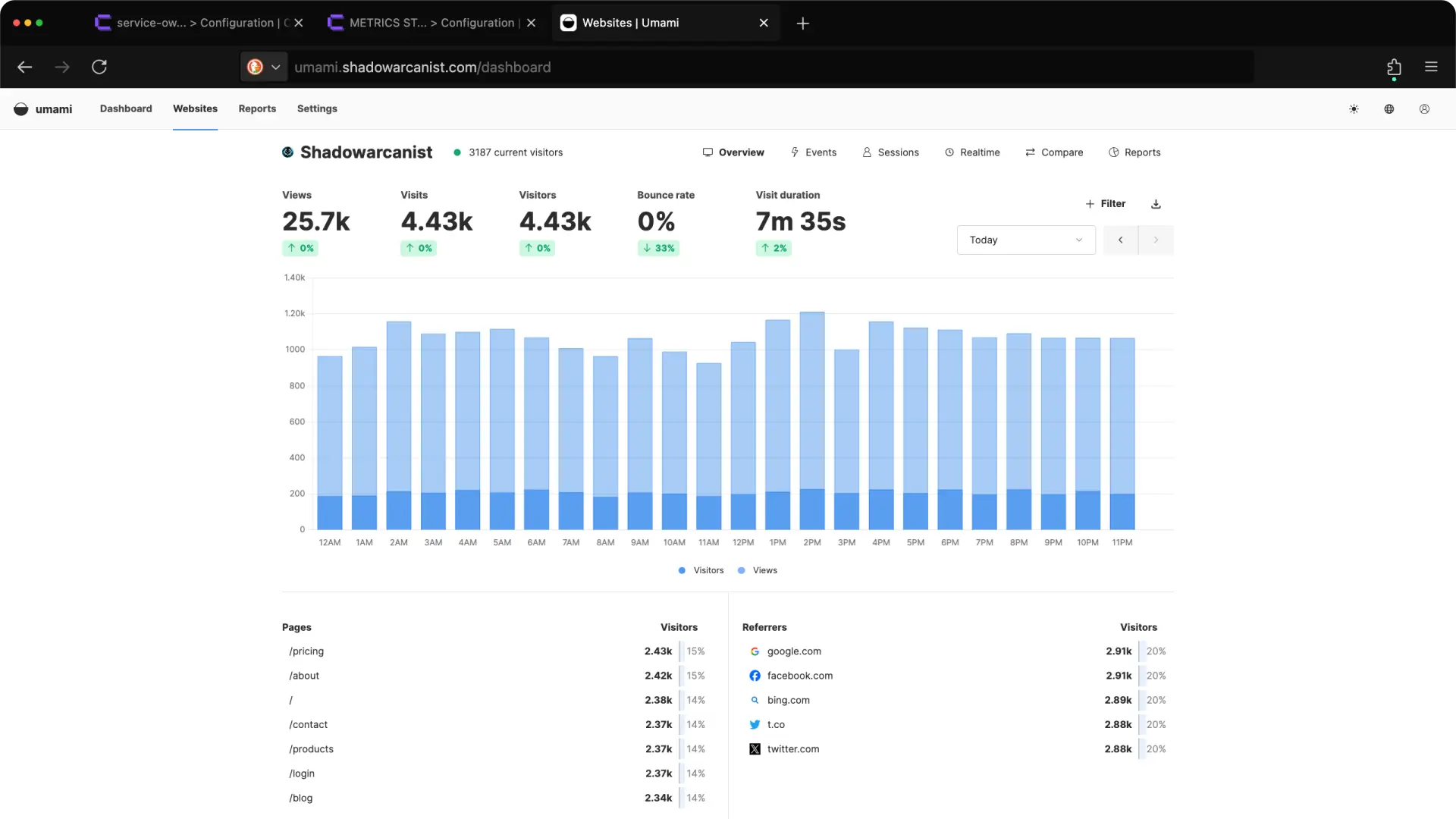Viewport: 1456px width, 819px height.
Task: Click the Filter button
Action: coord(1106,203)
